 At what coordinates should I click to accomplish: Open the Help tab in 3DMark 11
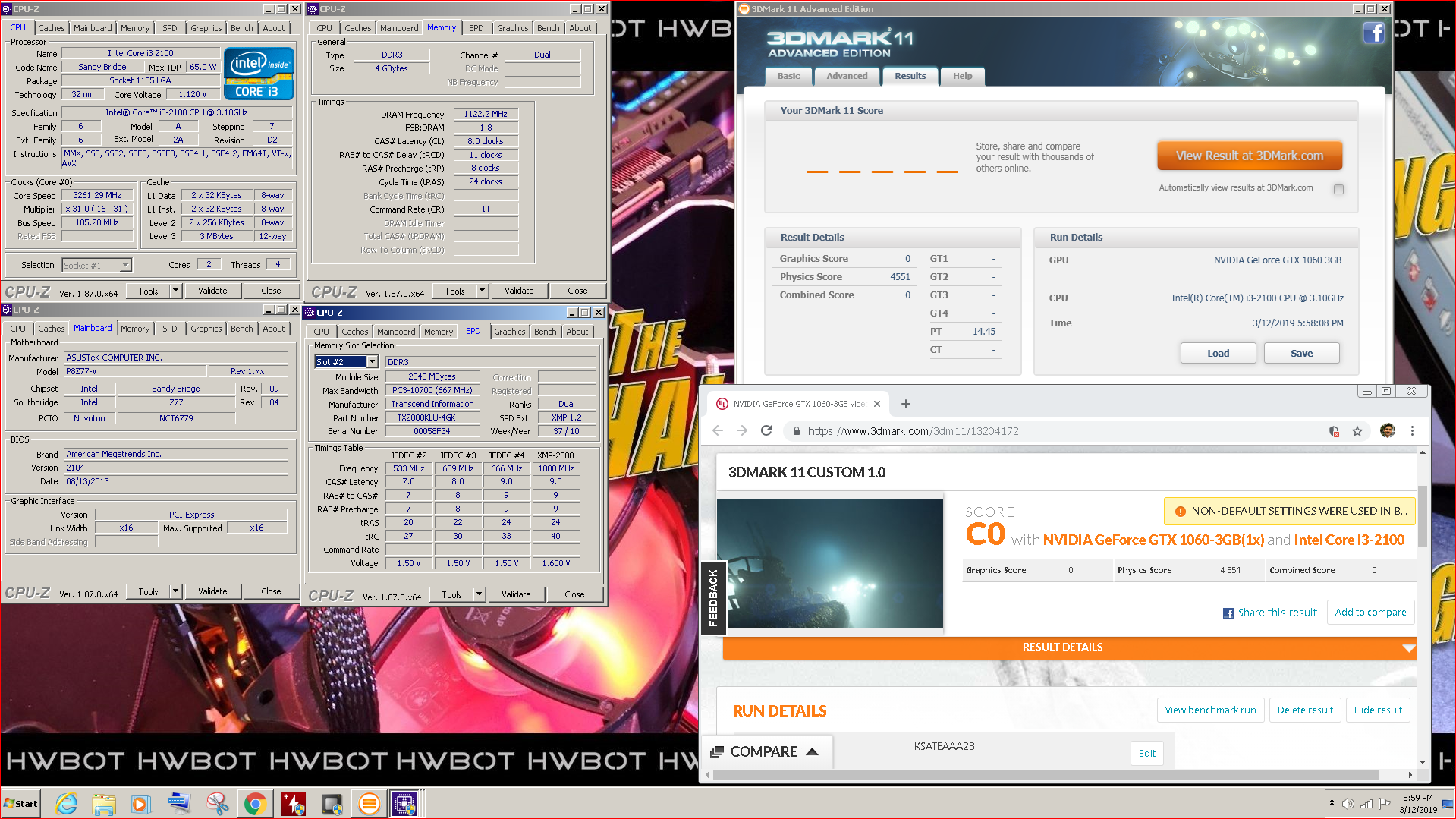coord(962,76)
